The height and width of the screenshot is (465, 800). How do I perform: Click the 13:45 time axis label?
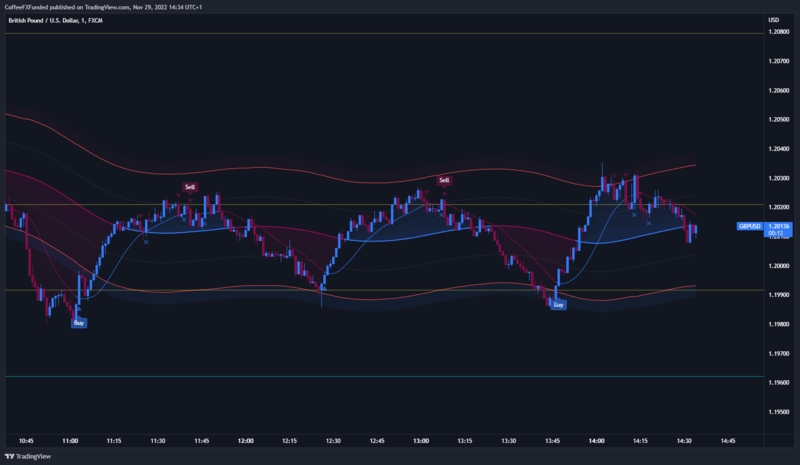coord(553,441)
